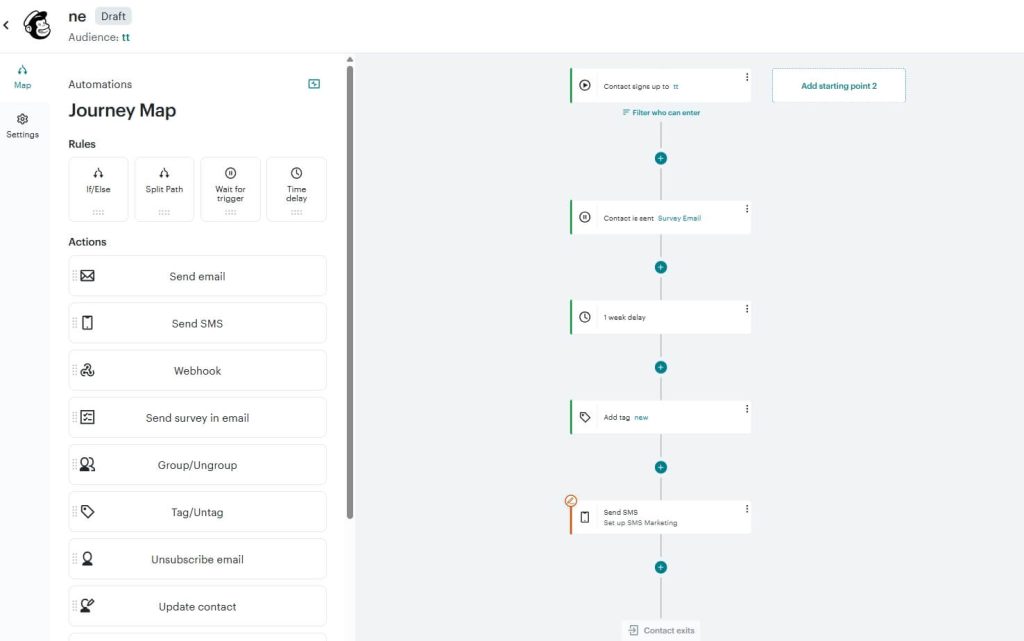The image size is (1024, 641).
Task: Switch to the Settings tab
Action: click(x=22, y=125)
